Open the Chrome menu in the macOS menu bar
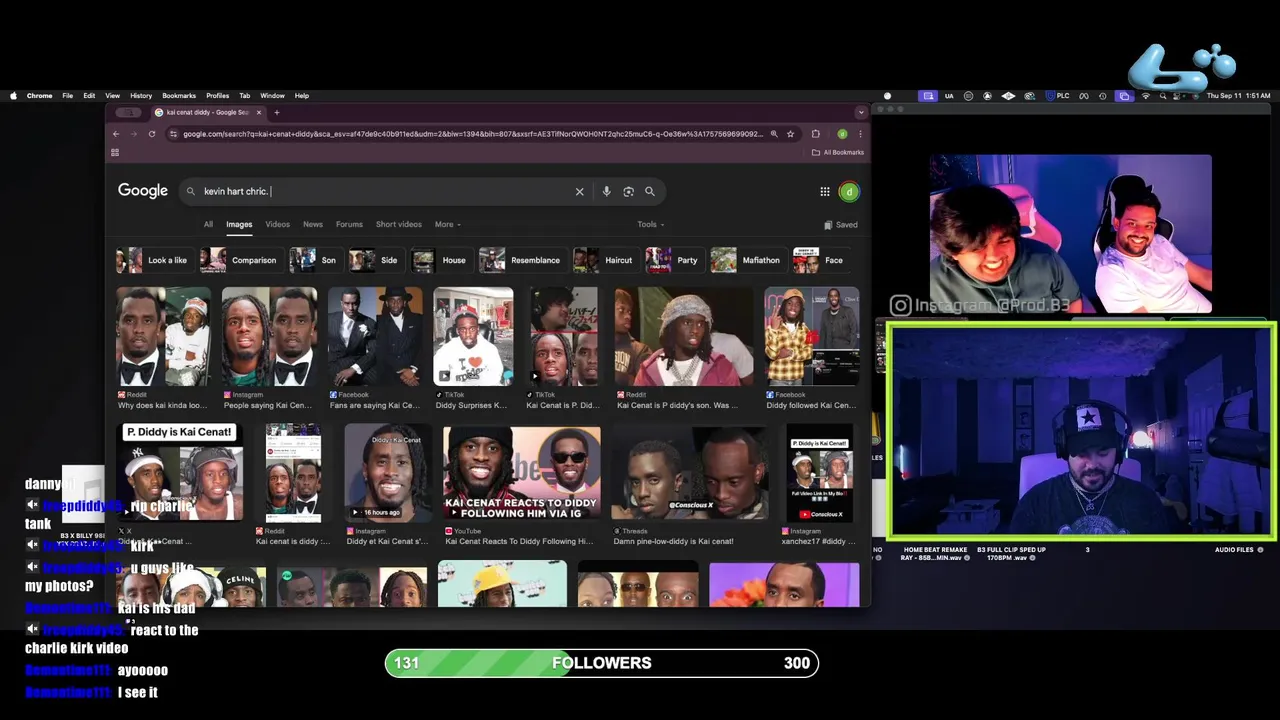 click(x=40, y=96)
